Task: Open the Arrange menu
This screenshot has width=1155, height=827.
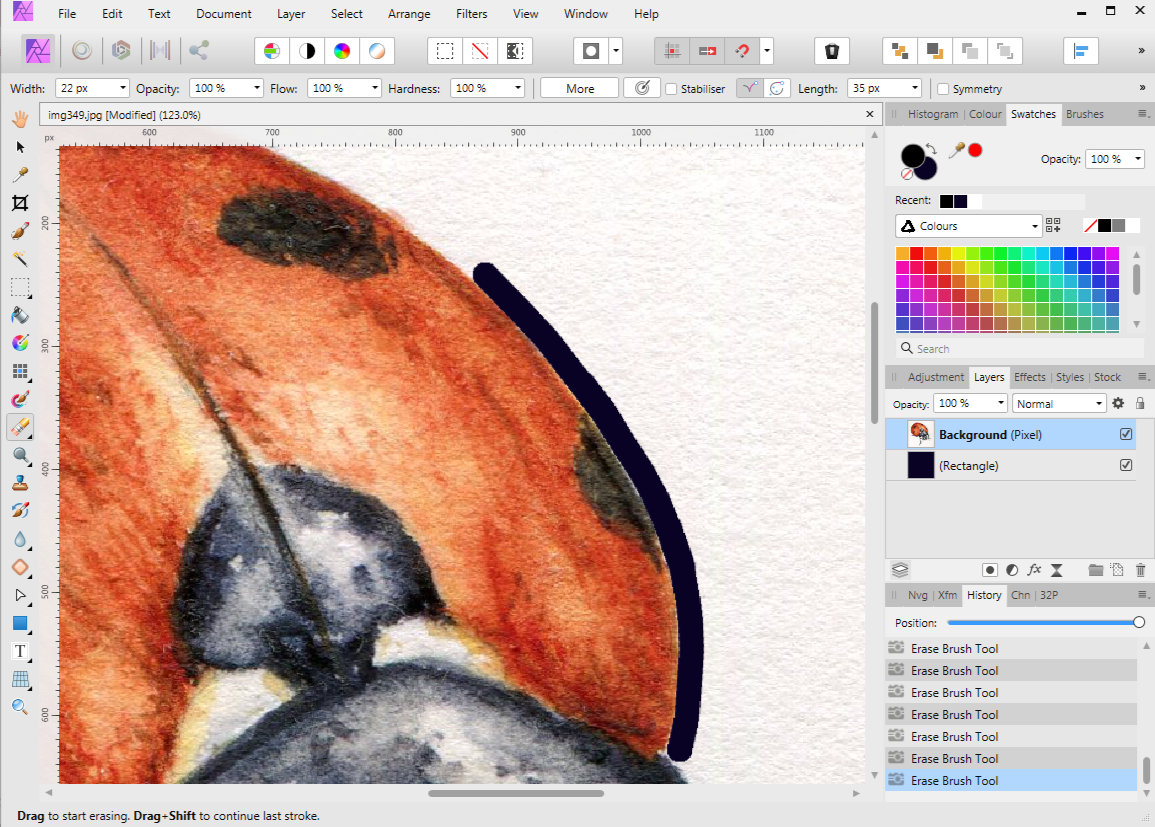Action: click(409, 13)
